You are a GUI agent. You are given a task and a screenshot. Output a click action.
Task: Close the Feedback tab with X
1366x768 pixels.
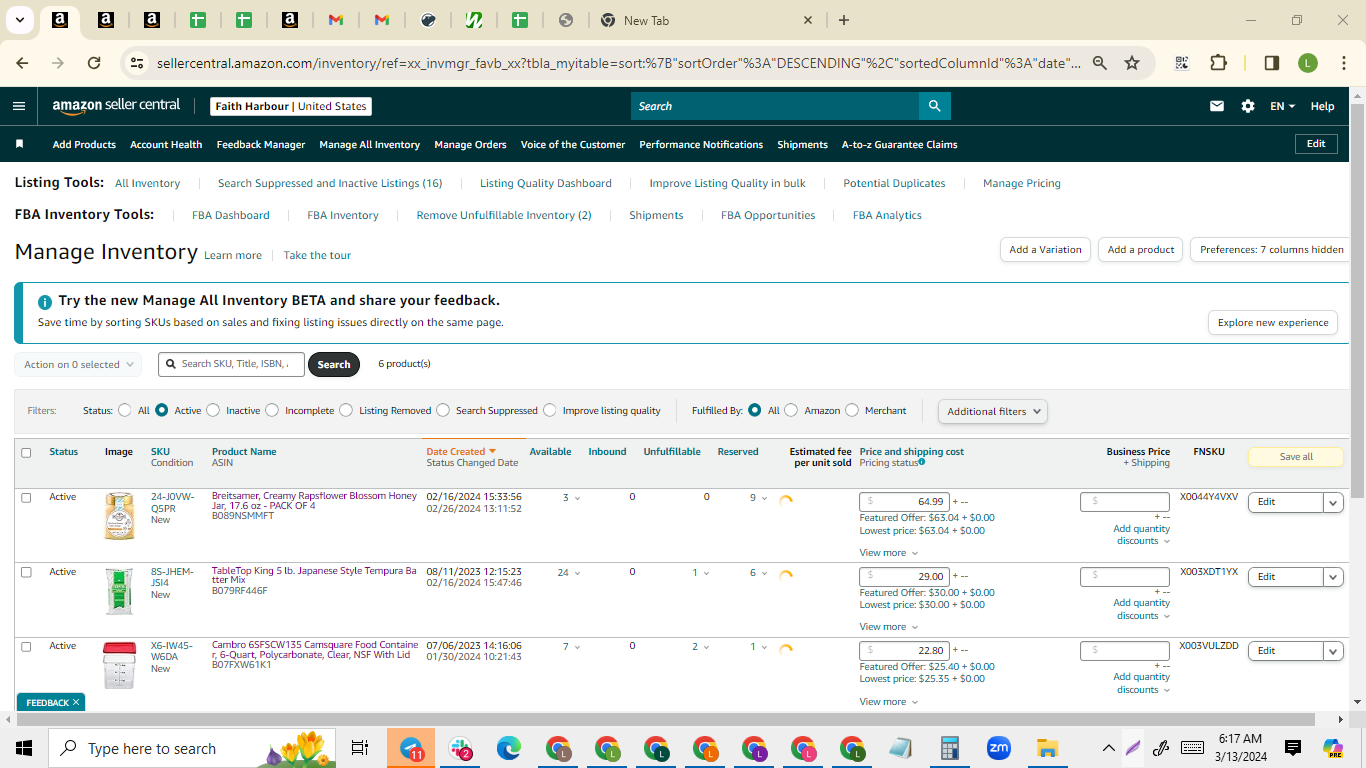coord(76,702)
